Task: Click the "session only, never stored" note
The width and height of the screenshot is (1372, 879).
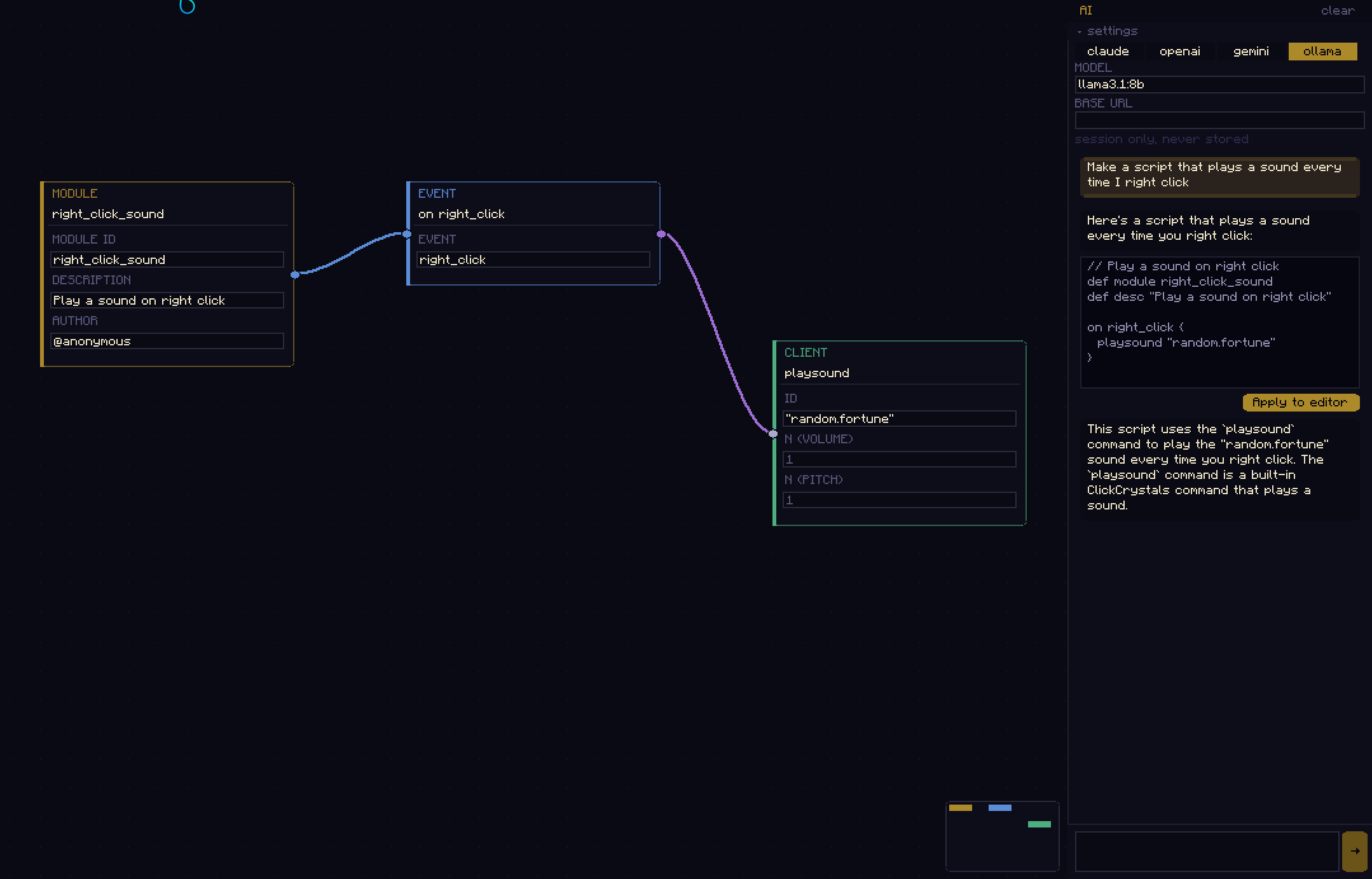Action: pyautogui.click(x=1162, y=139)
